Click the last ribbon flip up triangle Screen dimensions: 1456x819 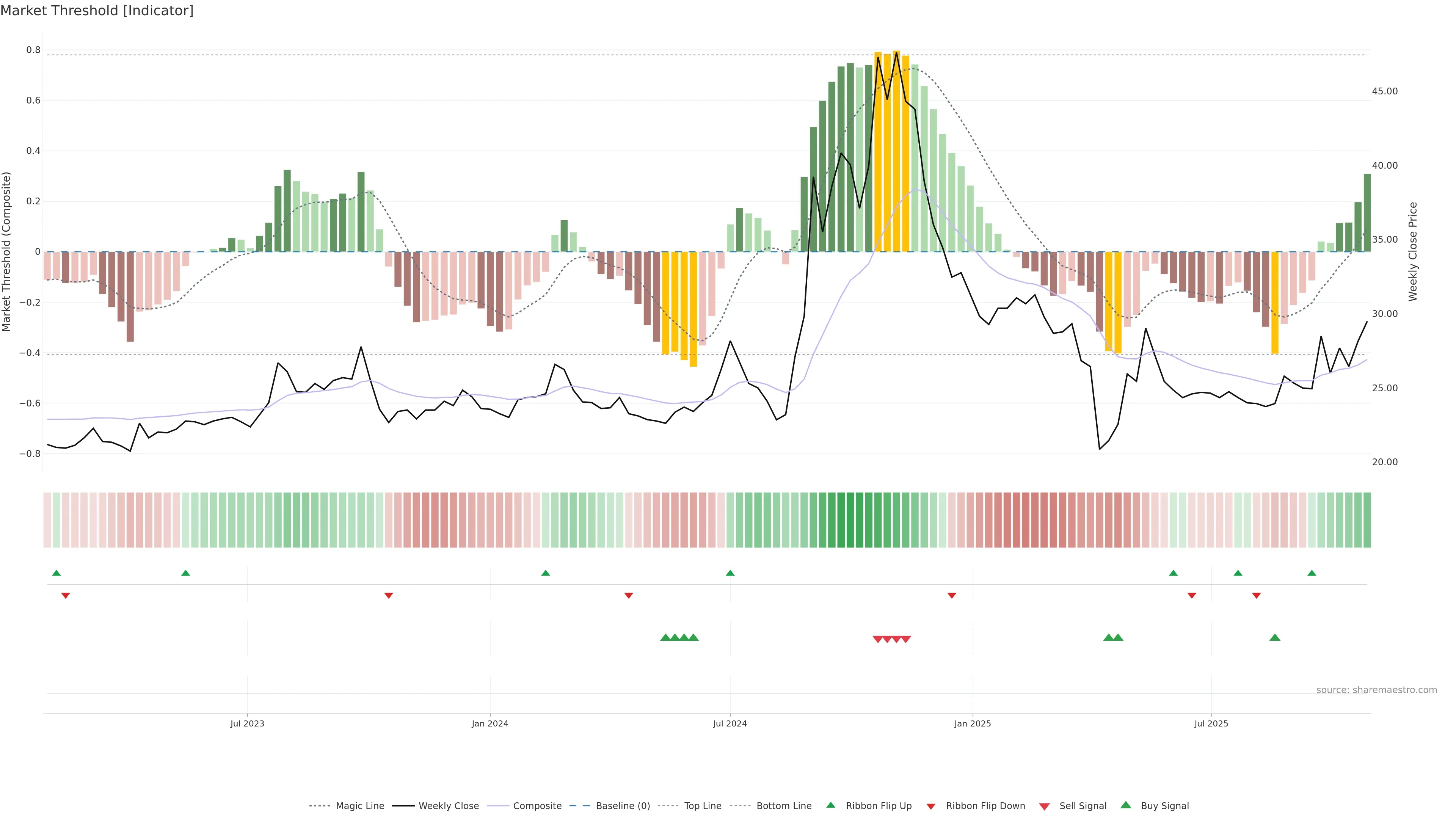1312,573
